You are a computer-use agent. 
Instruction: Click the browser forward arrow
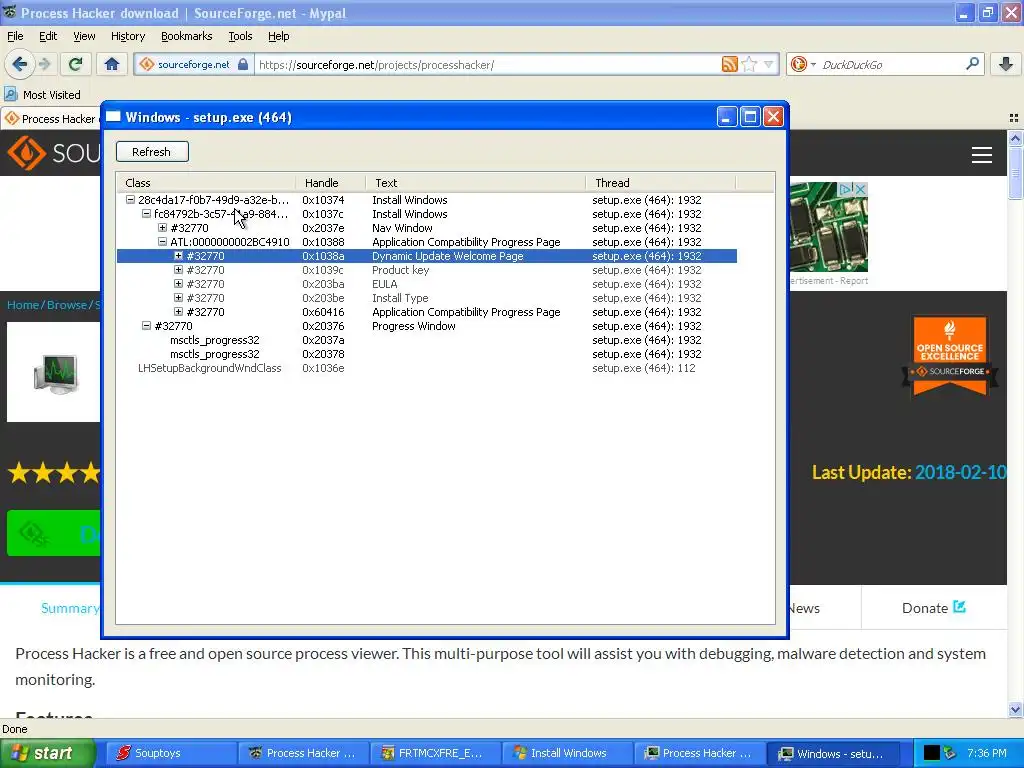tap(45, 64)
